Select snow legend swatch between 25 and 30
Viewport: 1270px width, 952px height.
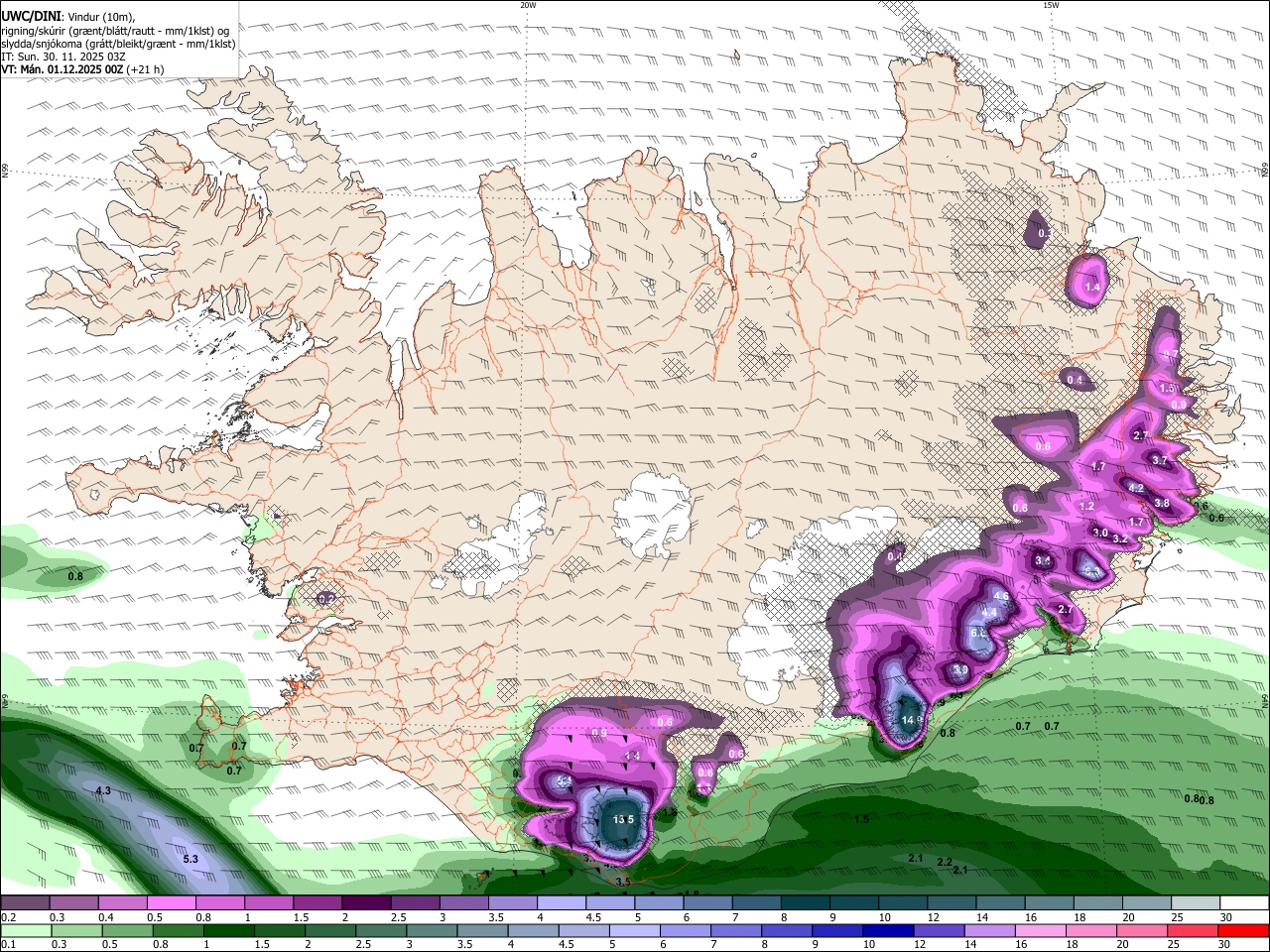[x=1197, y=903]
